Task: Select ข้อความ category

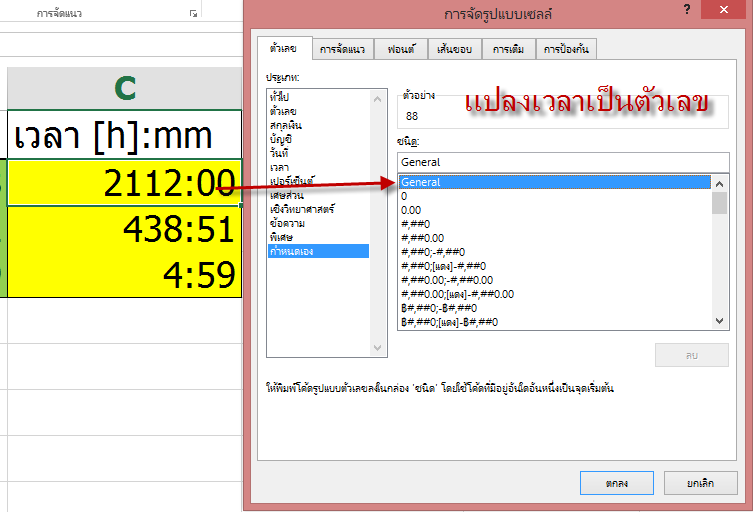Action: [318, 223]
